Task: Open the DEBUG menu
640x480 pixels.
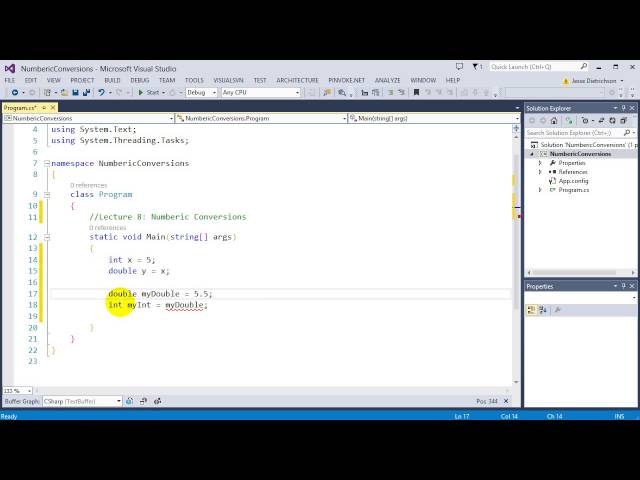Action: click(140, 80)
